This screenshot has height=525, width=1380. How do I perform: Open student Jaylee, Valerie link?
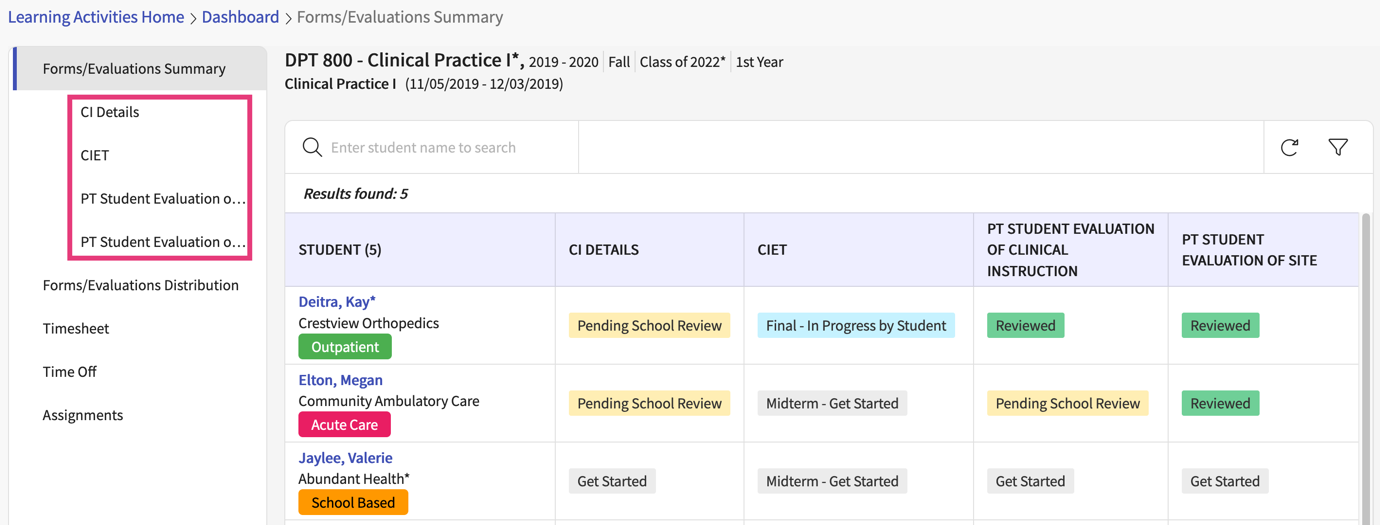point(345,458)
